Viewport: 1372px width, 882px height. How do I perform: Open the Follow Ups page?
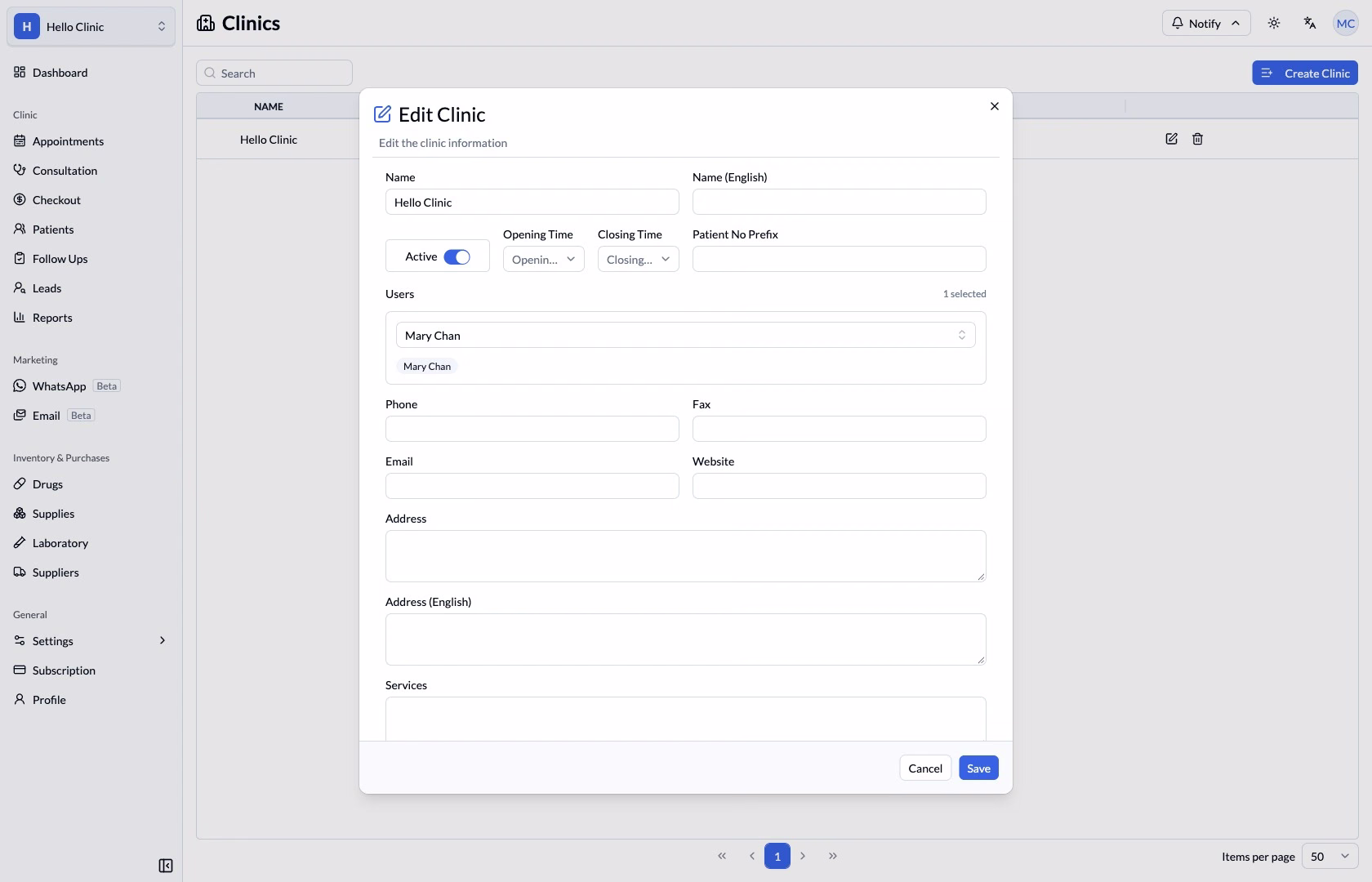91,258
